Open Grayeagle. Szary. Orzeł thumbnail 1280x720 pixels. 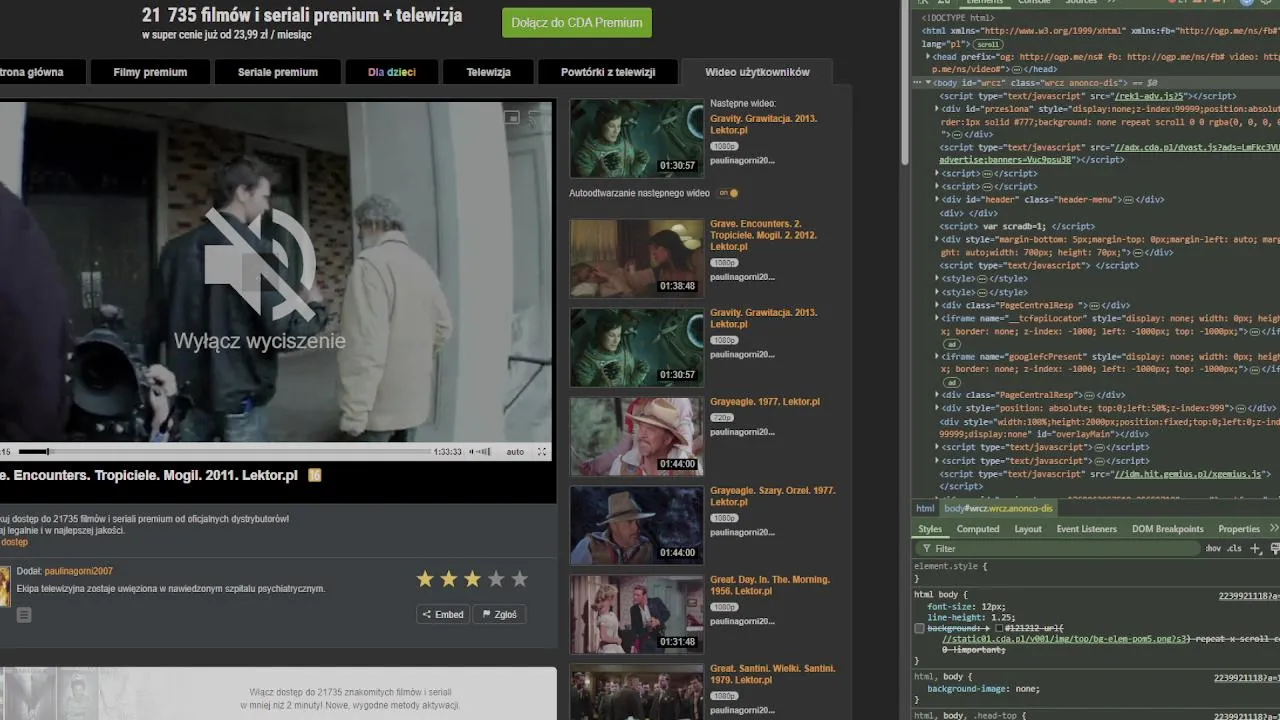click(637, 525)
